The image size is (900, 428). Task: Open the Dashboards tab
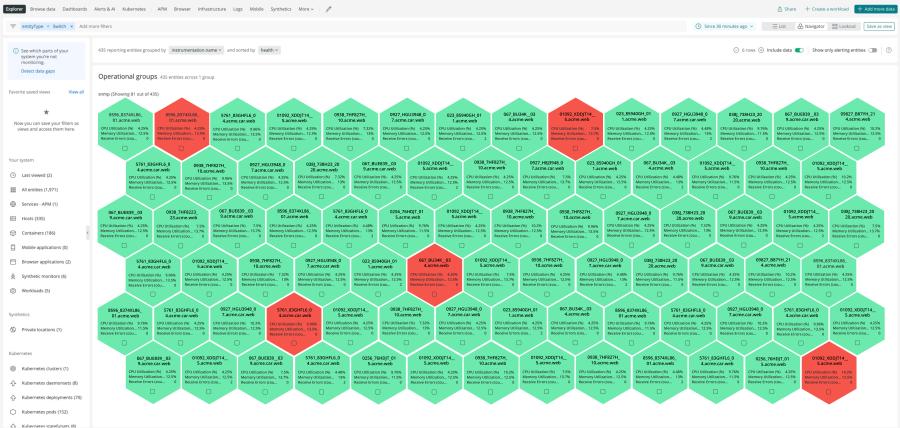tap(75, 8)
